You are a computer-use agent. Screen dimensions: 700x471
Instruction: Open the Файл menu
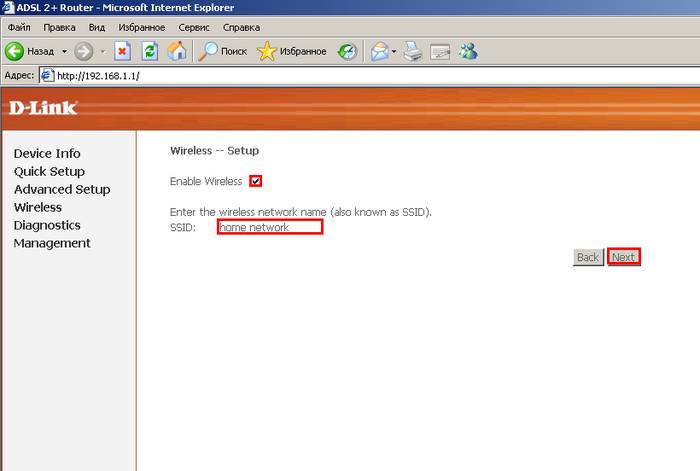point(18,26)
